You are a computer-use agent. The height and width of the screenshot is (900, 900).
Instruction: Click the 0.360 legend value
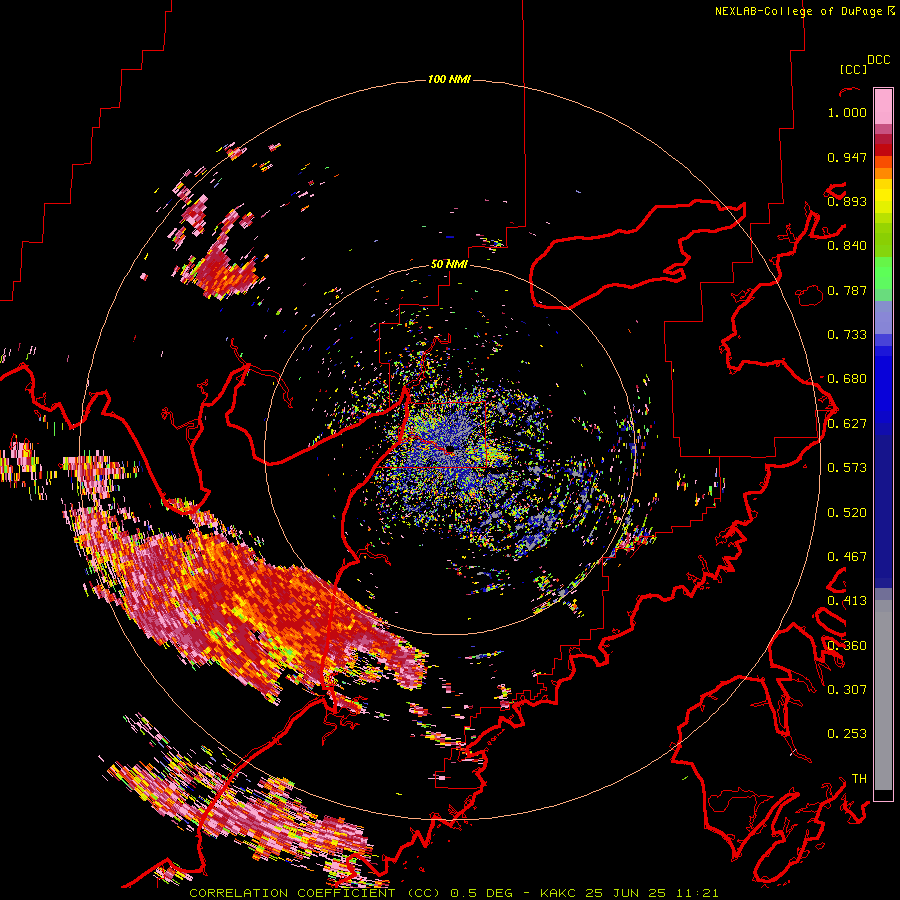click(x=847, y=646)
